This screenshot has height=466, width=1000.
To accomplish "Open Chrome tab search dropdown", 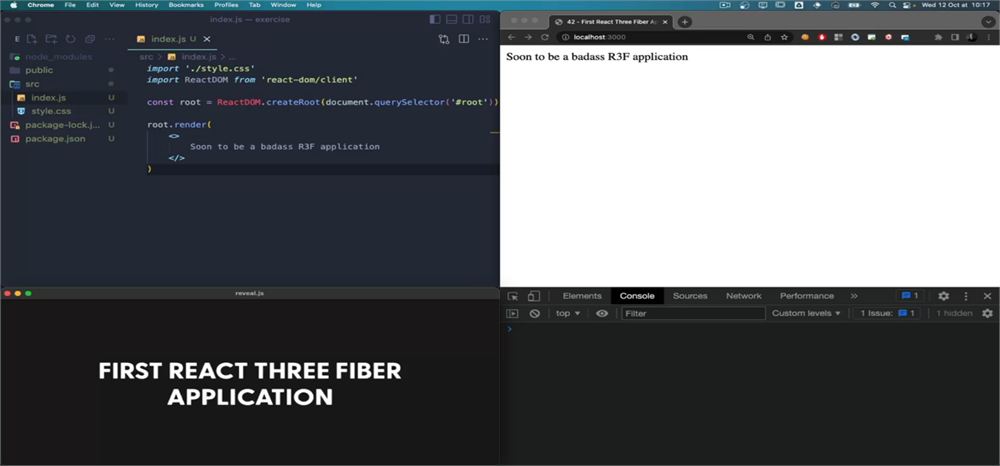I will click(x=988, y=21).
